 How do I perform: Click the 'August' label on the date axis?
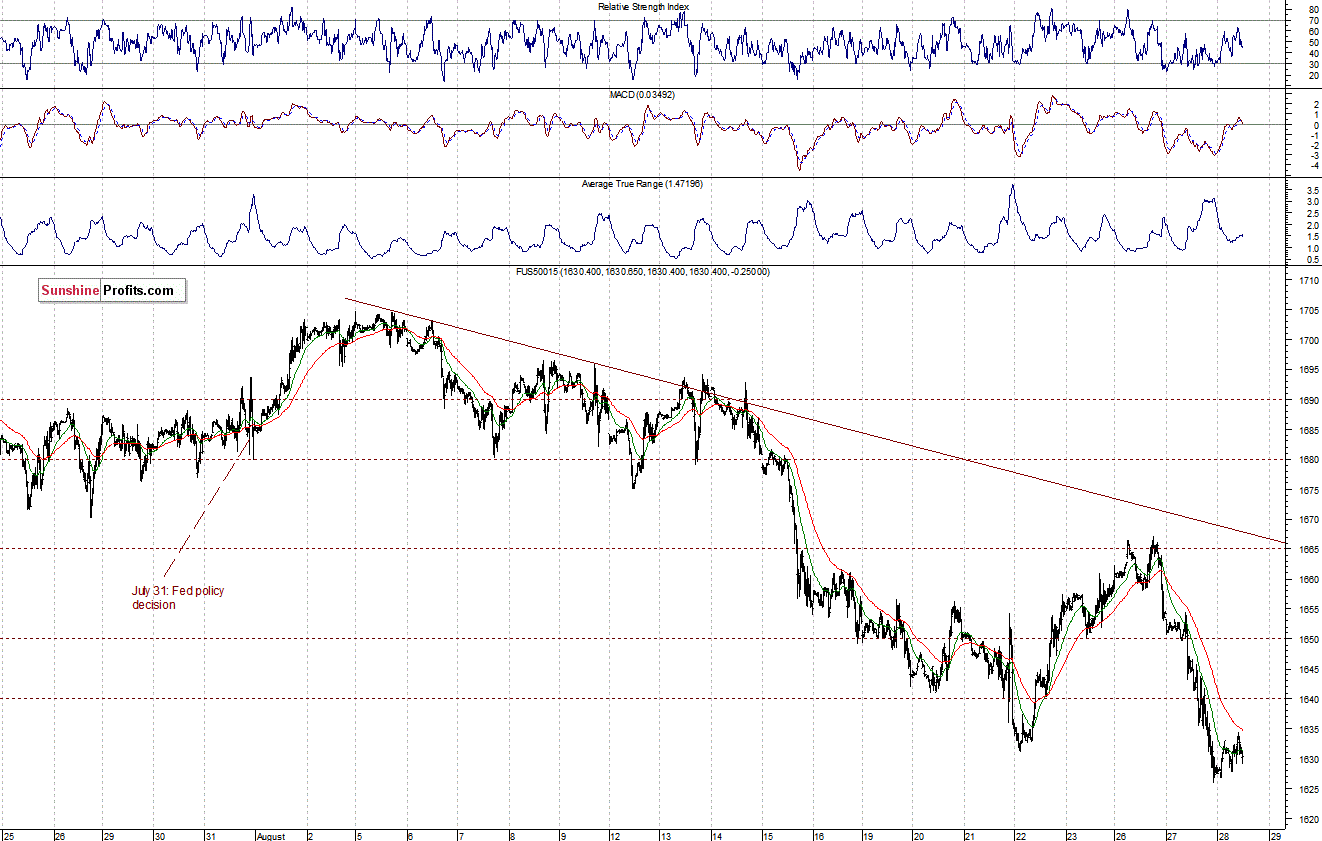click(x=273, y=835)
